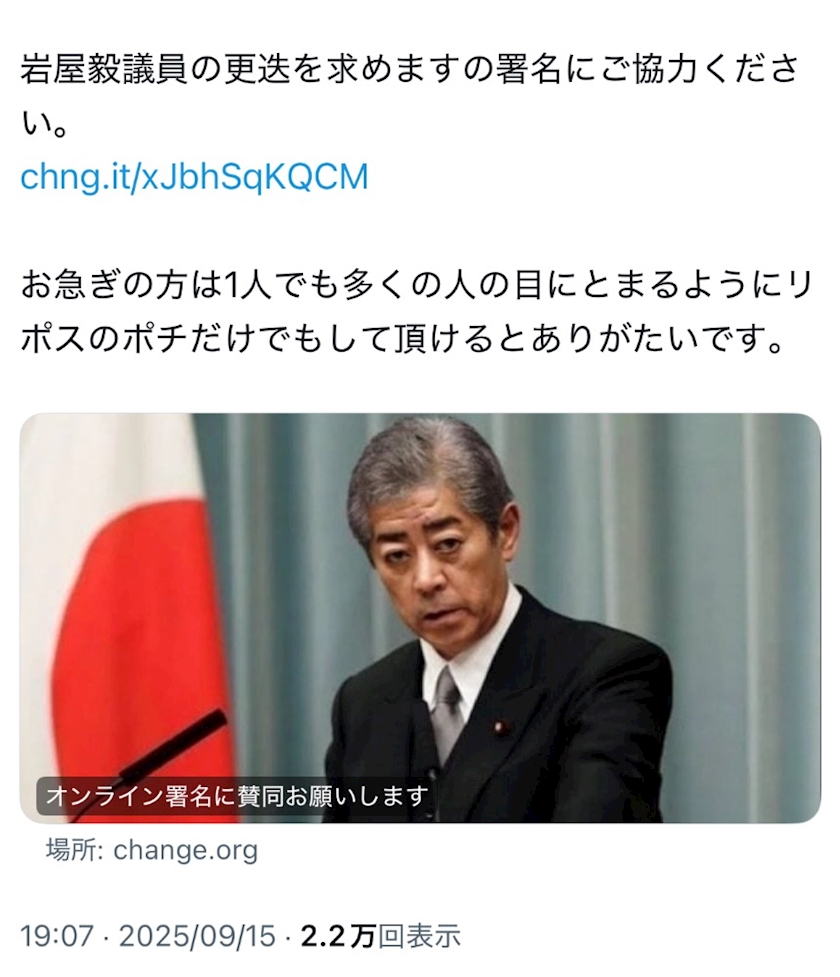Click the black microphone in the preview image
The height and width of the screenshot is (977, 840).
tap(173, 748)
